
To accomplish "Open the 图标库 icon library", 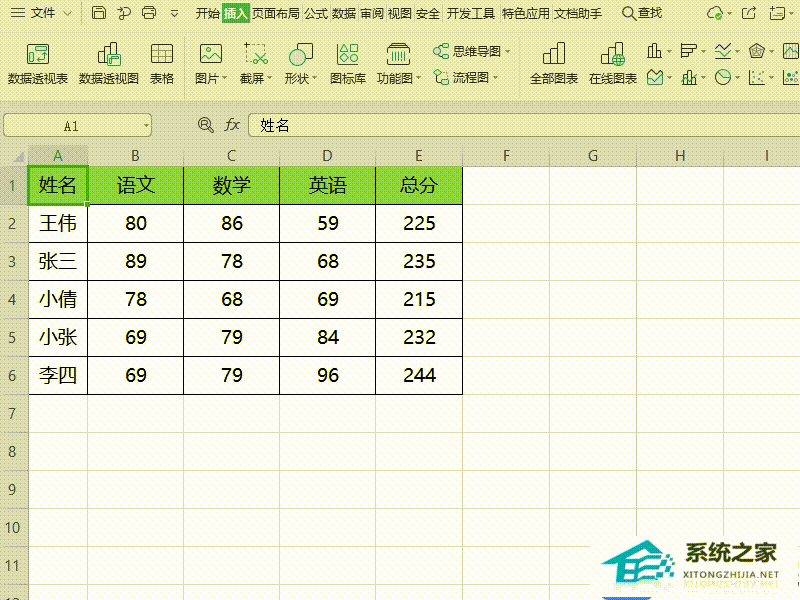I will point(347,64).
